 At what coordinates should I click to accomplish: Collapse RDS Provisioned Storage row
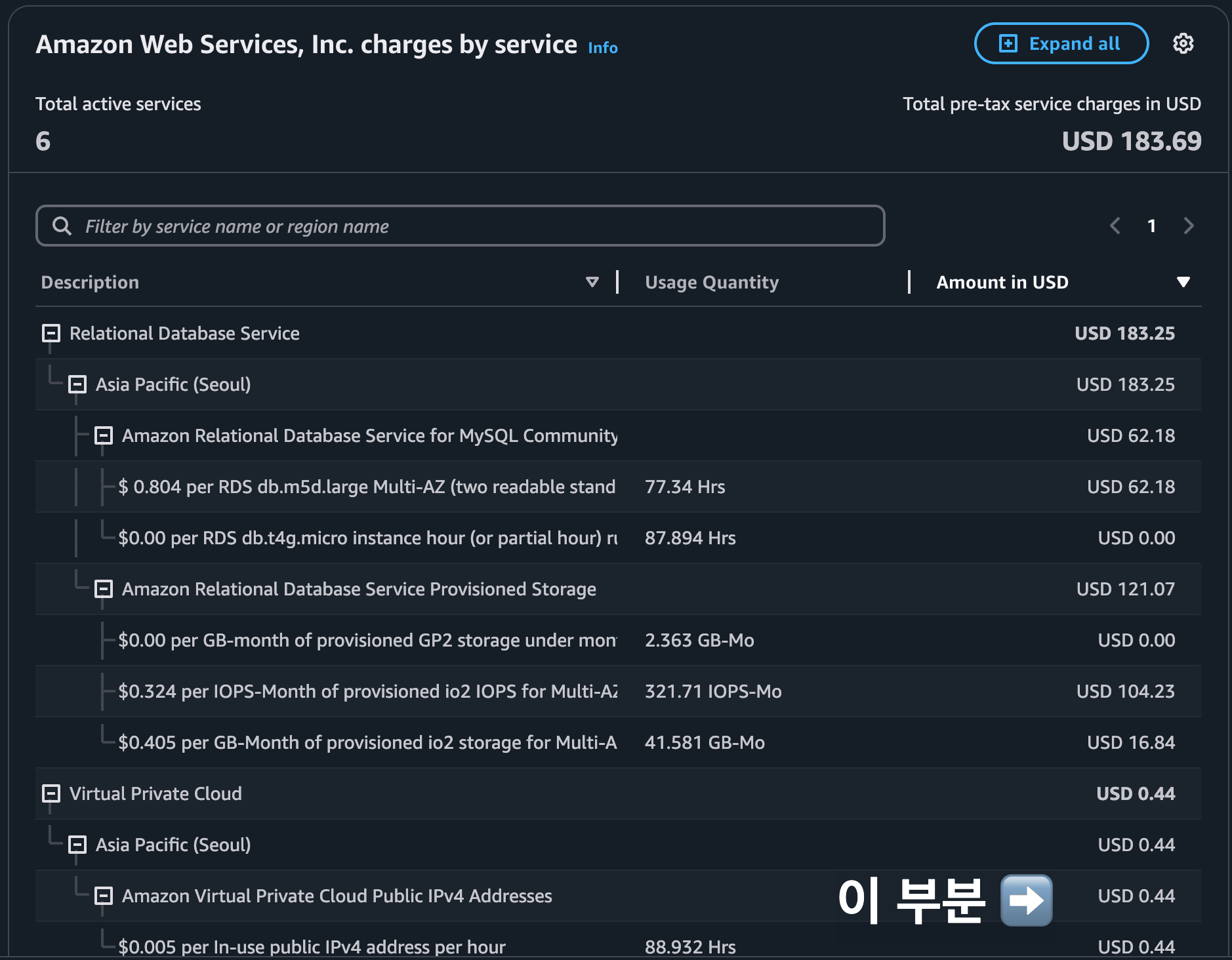click(x=104, y=589)
